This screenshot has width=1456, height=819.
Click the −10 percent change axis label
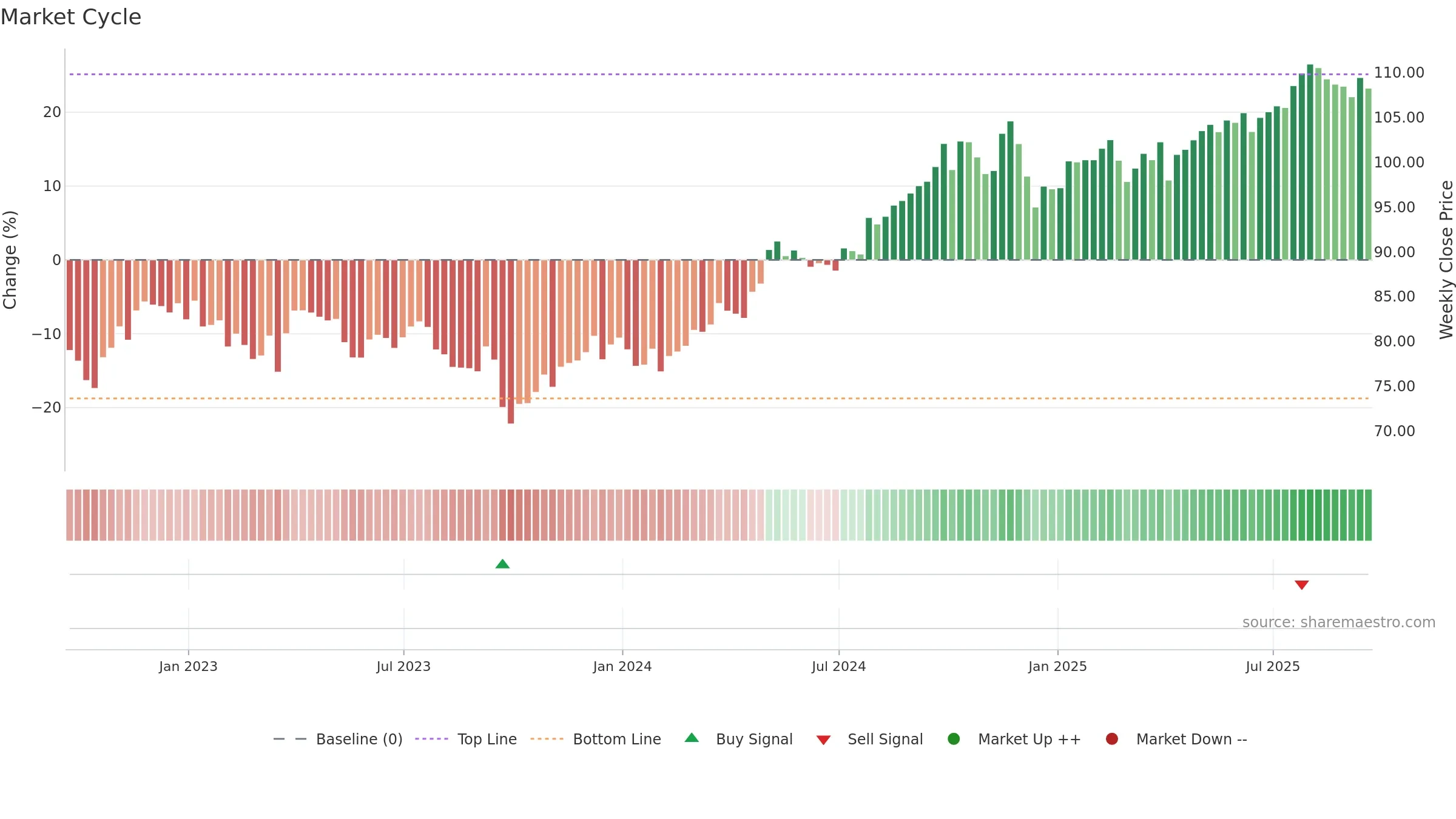coord(47,334)
